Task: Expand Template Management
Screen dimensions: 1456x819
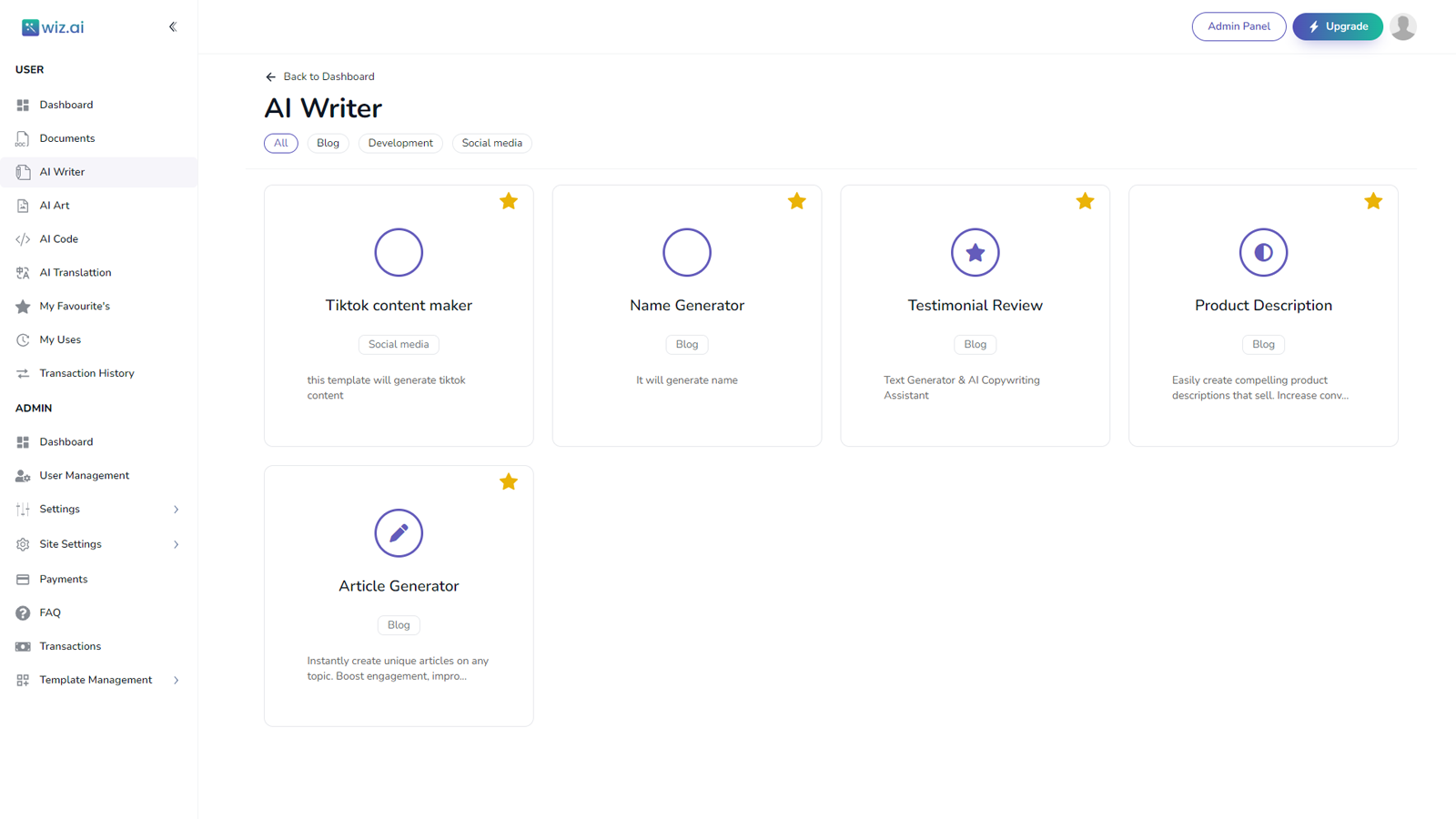Action: [x=96, y=679]
